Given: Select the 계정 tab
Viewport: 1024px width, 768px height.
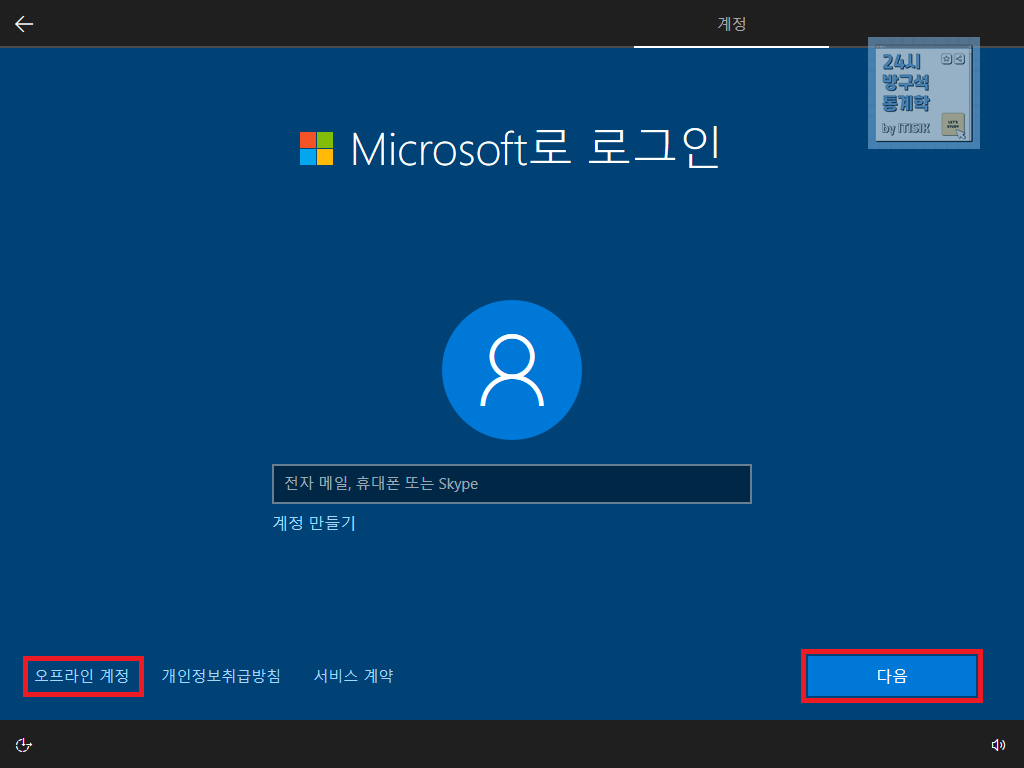Looking at the screenshot, I should pyautogui.click(x=731, y=24).
